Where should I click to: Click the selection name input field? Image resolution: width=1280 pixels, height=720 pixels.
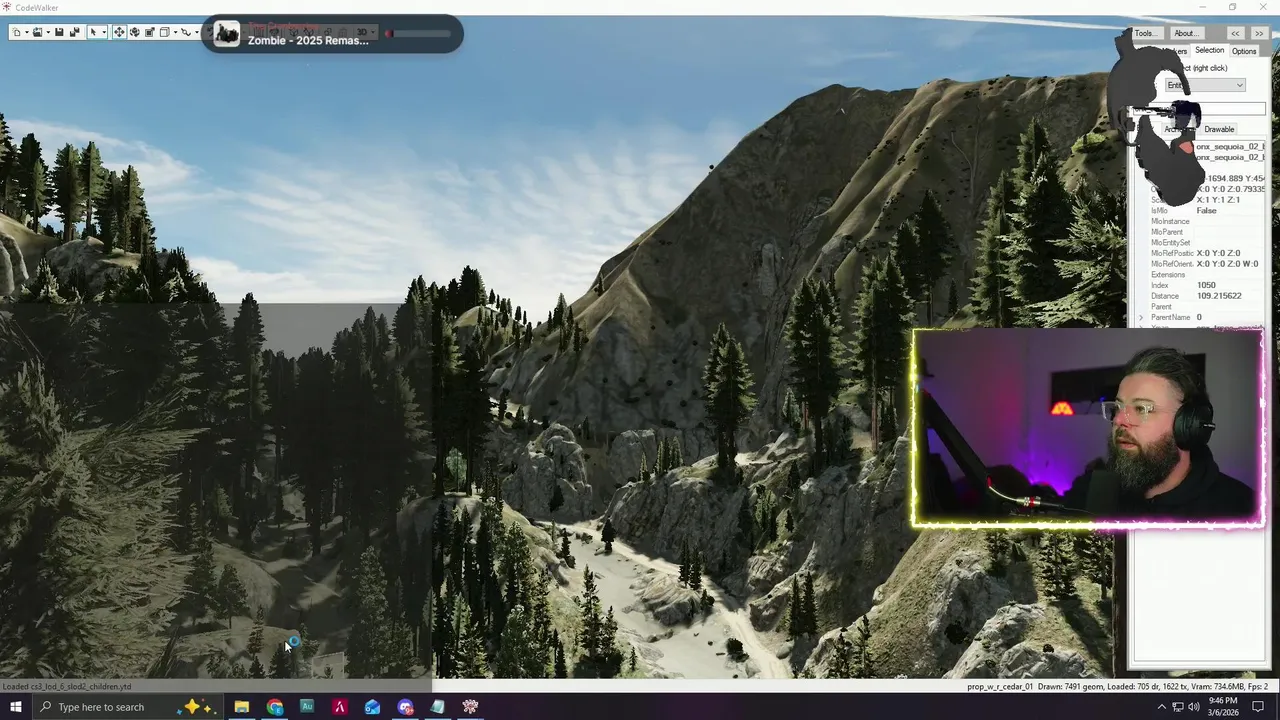1198,109
